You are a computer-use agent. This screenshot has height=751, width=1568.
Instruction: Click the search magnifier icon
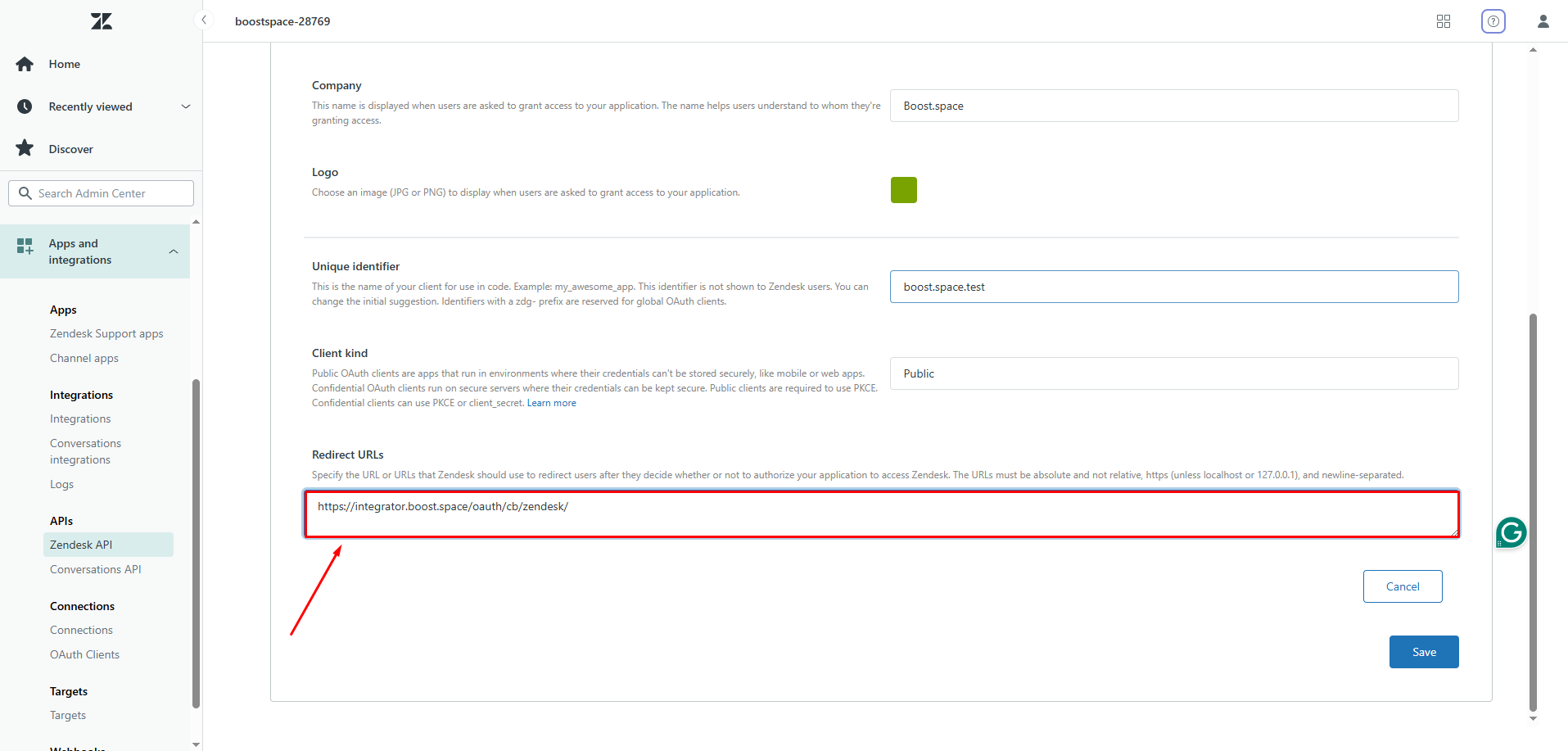click(25, 193)
